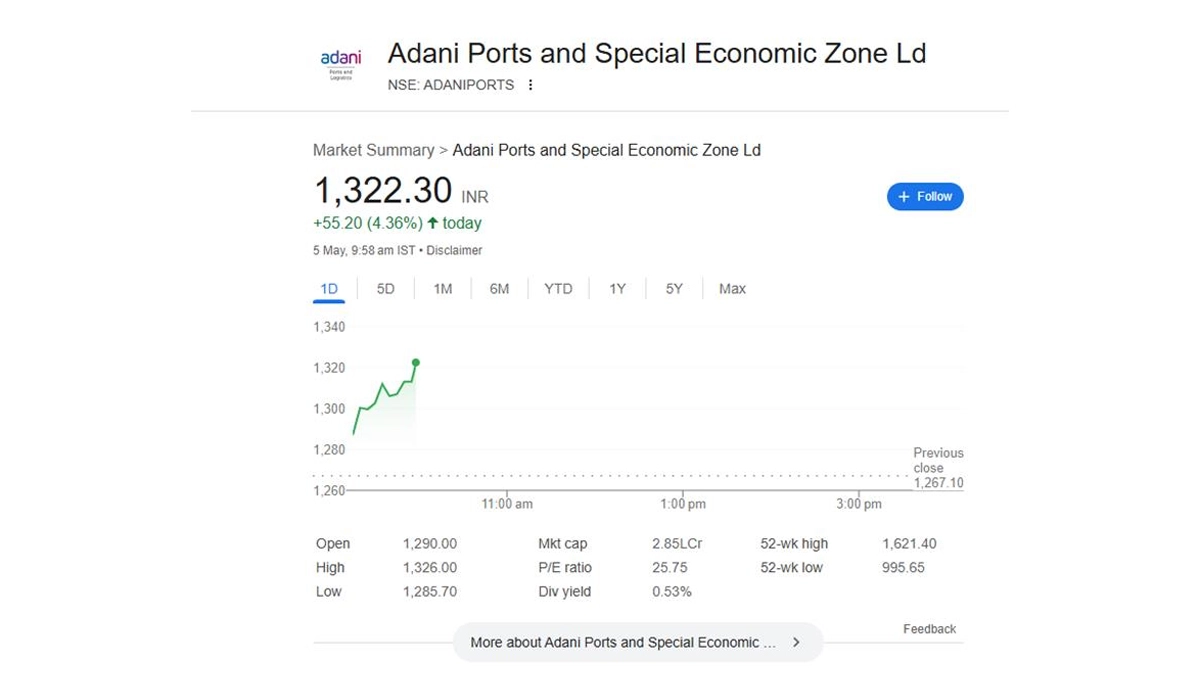The height and width of the screenshot is (675, 1200).
Task: Click the Feedback link
Action: [x=929, y=629]
